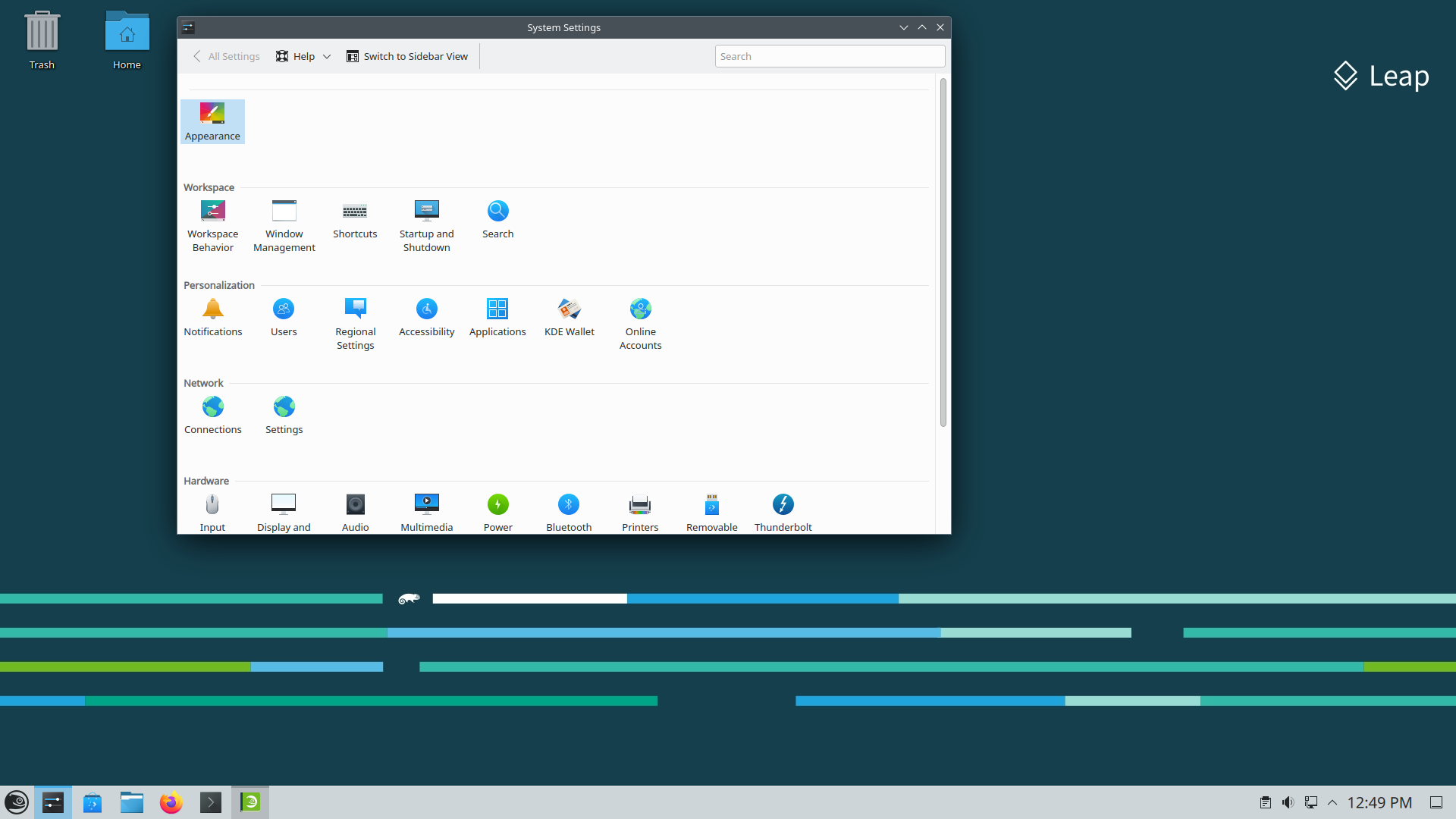Open the network Settings module
1456x819 pixels.
tap(284, 416)
